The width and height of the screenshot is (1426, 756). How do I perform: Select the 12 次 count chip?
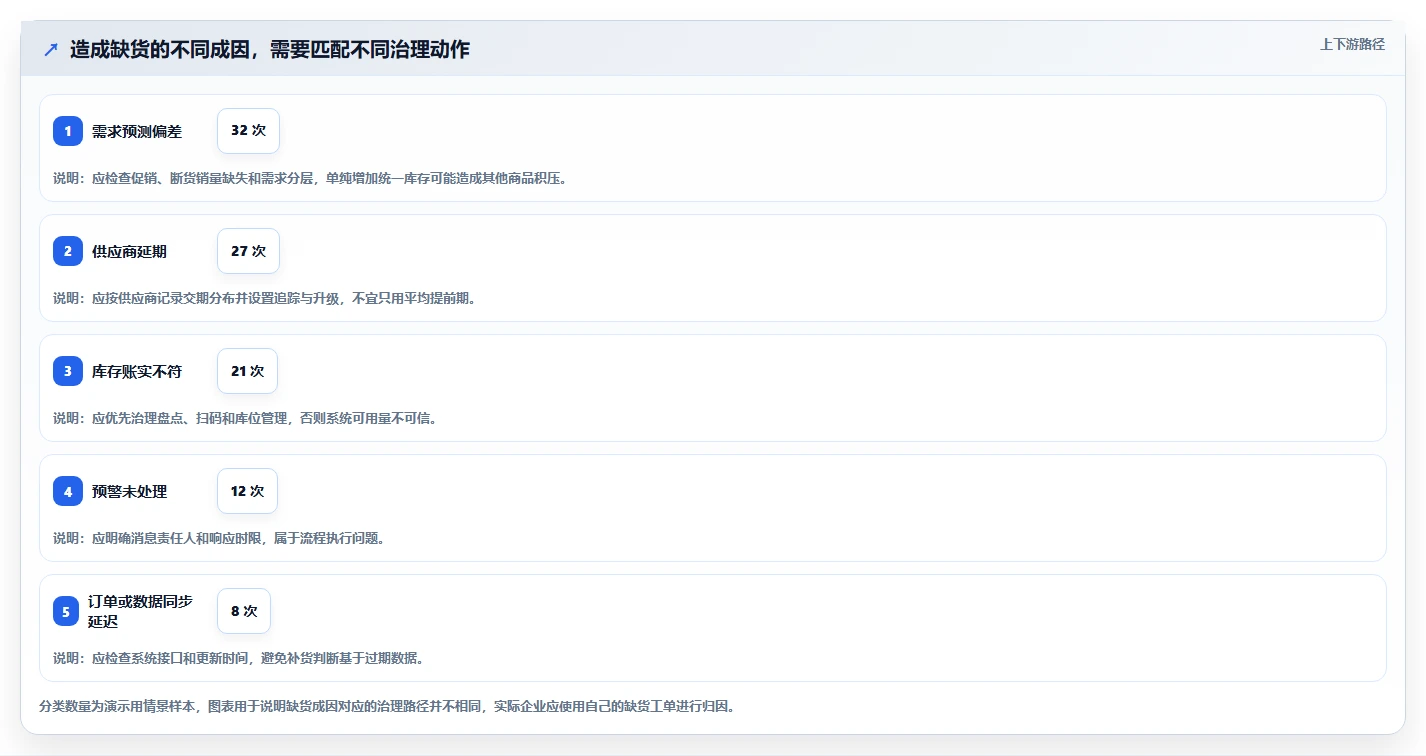[x=247, y=491]
